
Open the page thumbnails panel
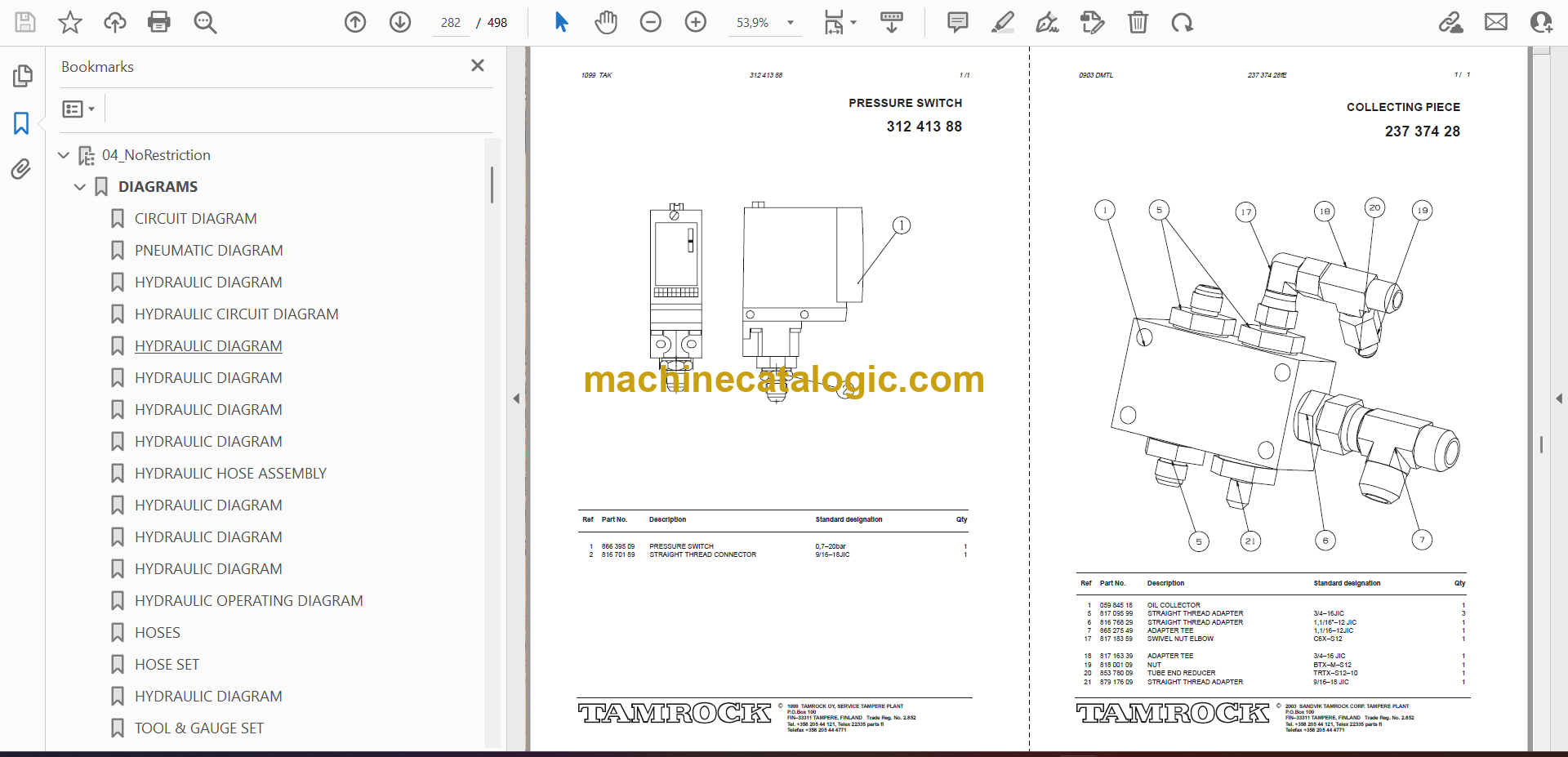22,76
